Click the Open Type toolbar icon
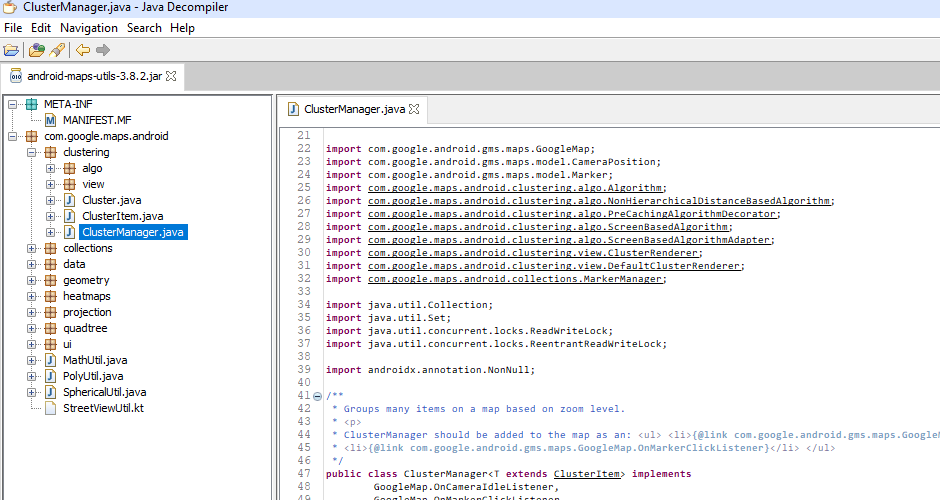Viewport: 940px width, 500px height. (x=37, y=50)
